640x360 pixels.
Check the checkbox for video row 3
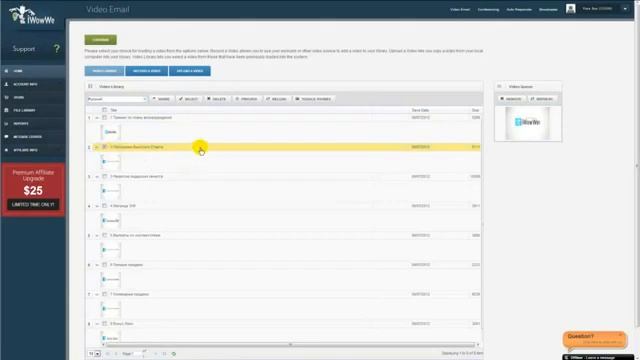point(104,176)
